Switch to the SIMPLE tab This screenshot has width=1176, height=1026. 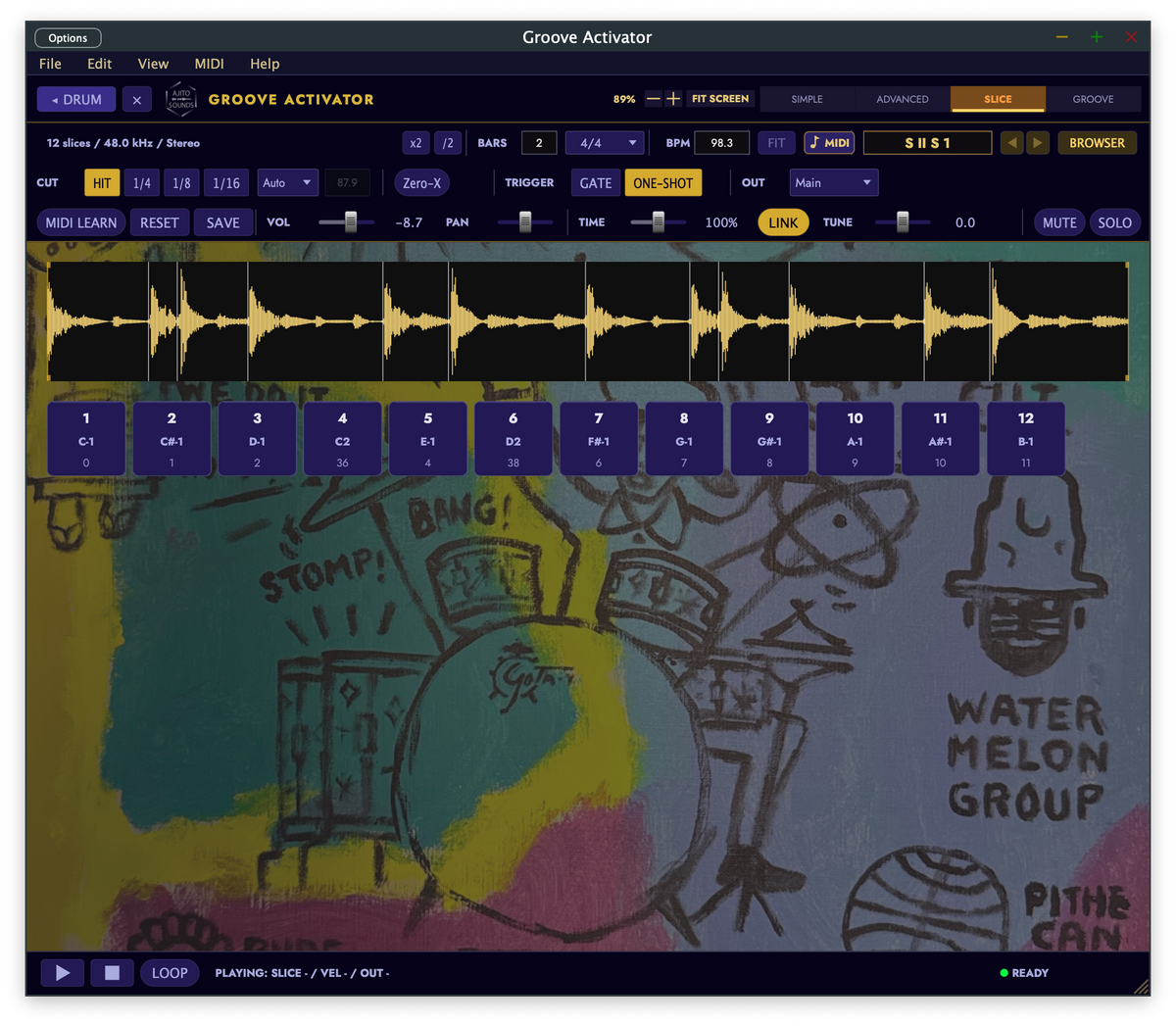pos(808,99)
